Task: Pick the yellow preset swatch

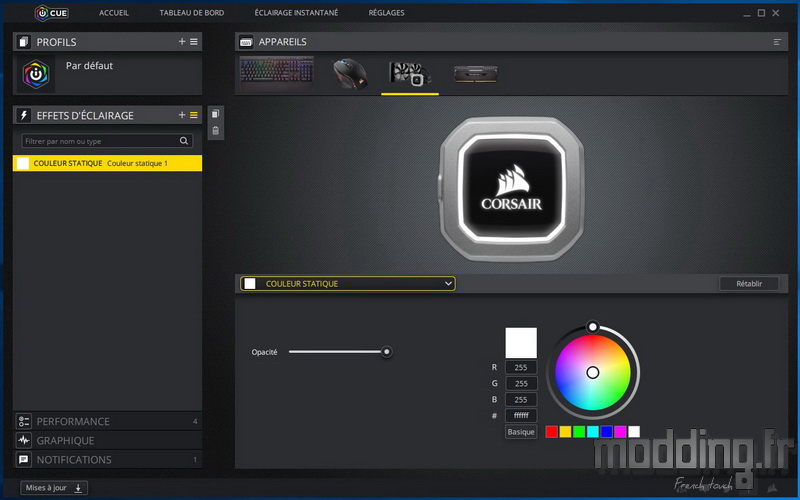Action: pos(565,432)
